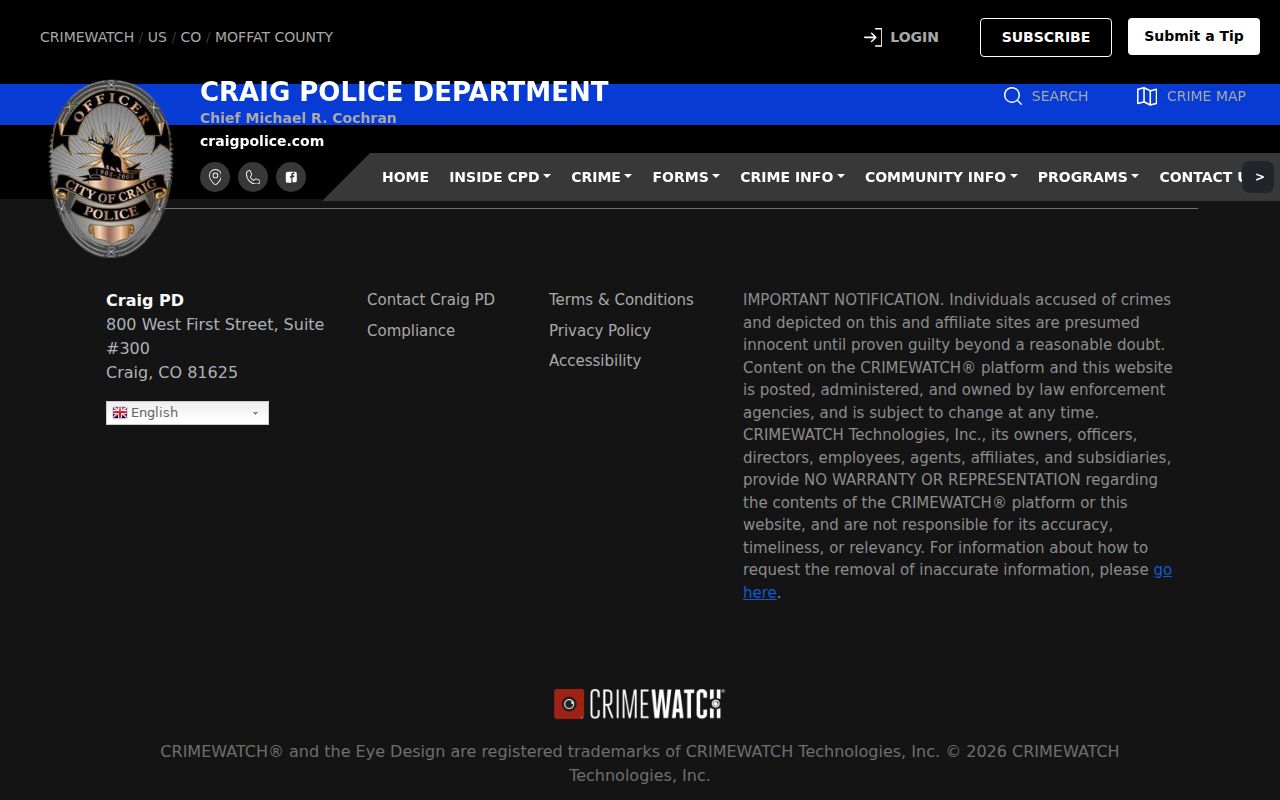Click the CRIMEWATCH footer logo
The width and height of the screenshot is (1280, 800).
pos(639,704)
